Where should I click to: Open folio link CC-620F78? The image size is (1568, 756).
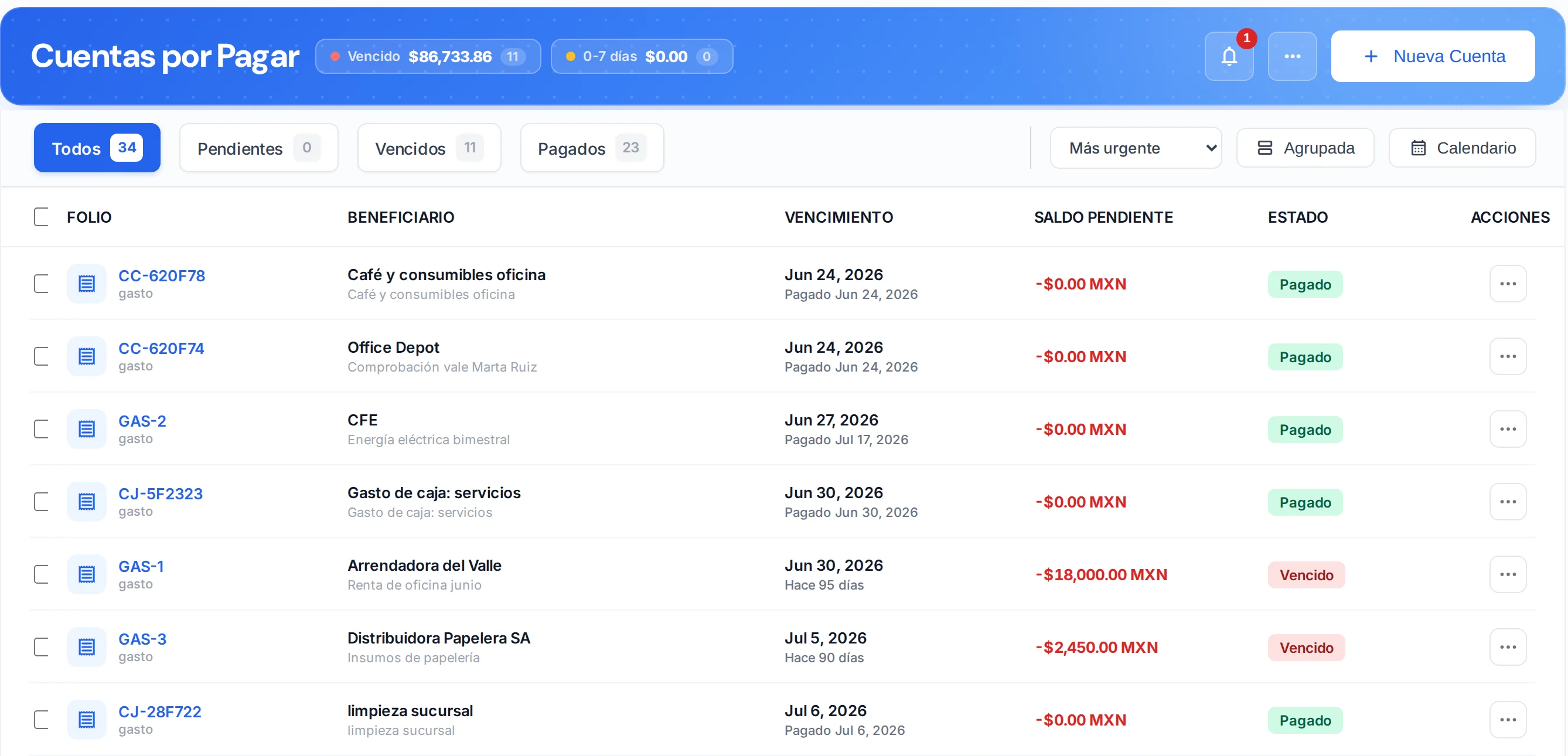click(x=161, y=276)
